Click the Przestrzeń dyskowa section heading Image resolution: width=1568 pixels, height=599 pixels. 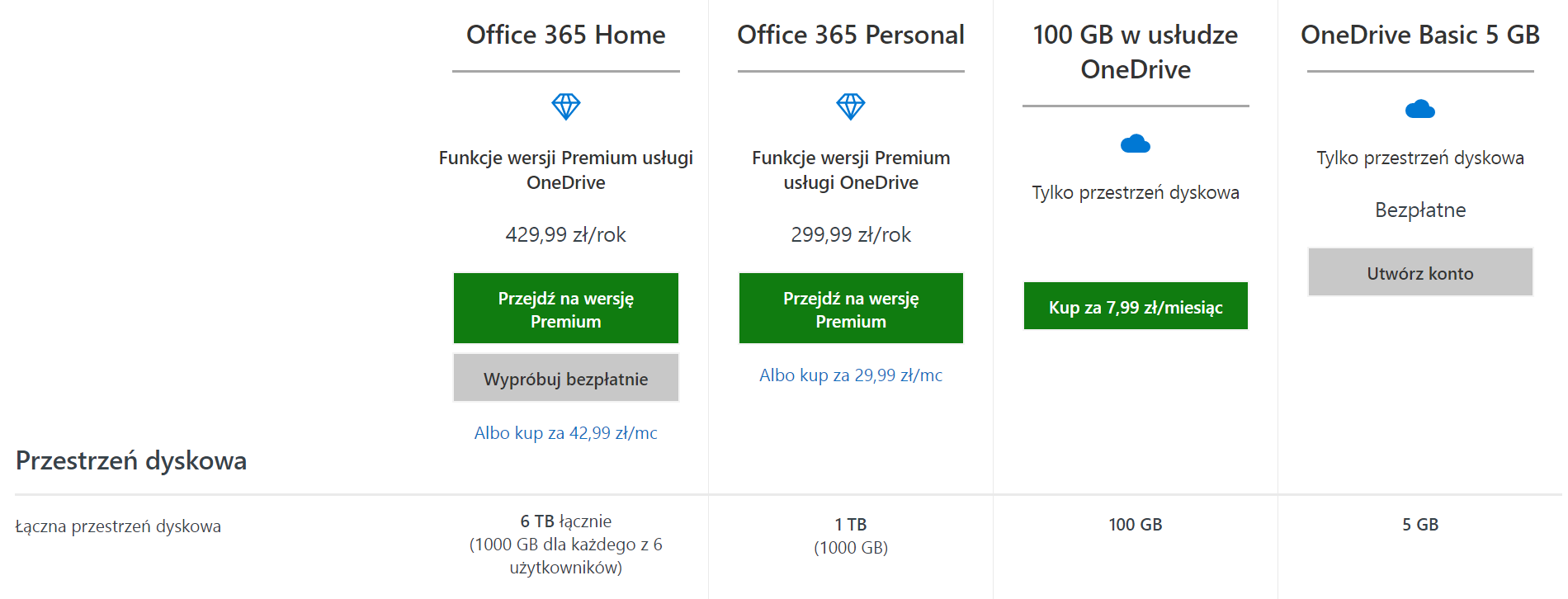tap(131, 460)
